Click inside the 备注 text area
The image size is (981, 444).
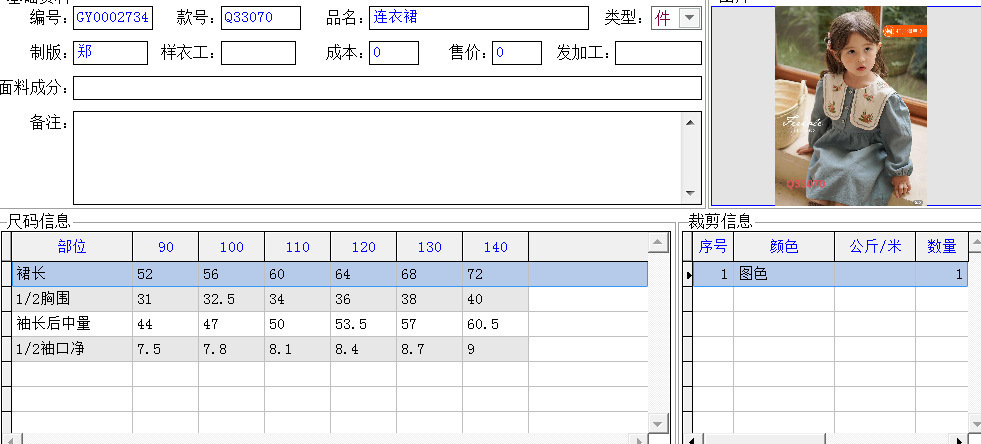coord(377,158)
